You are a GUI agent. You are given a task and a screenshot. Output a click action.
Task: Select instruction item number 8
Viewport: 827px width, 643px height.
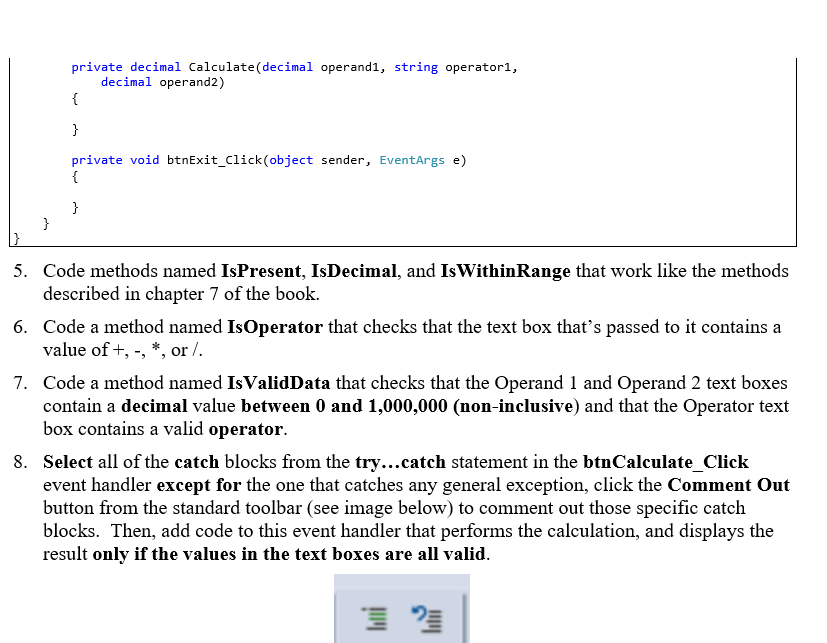click(18, 462)
